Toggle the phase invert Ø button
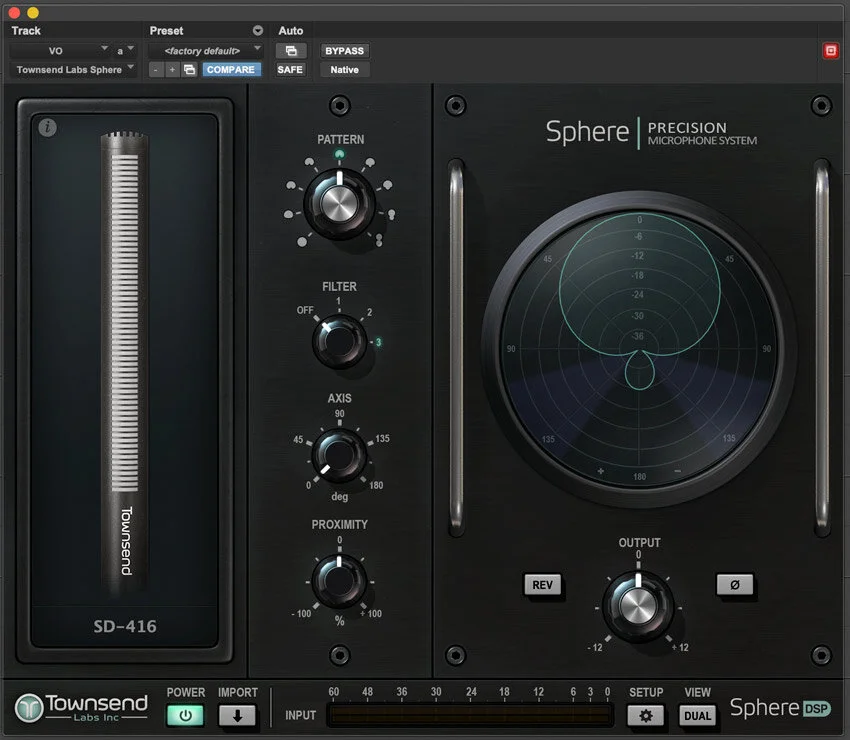 735,585
